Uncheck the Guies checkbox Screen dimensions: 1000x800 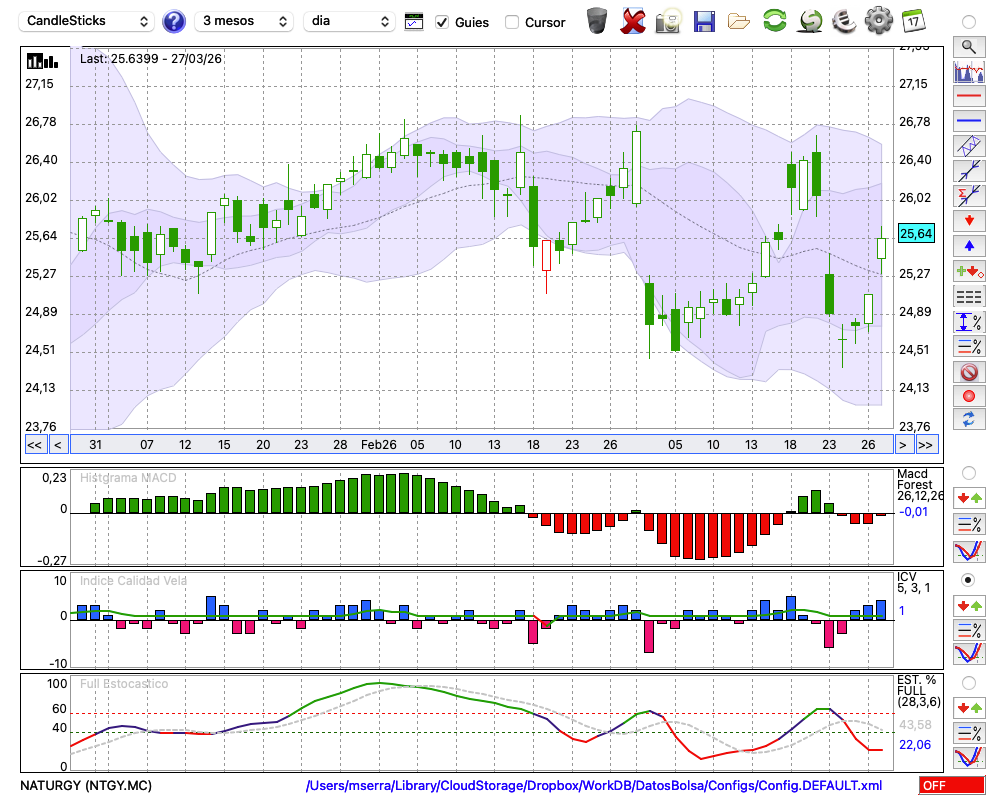443,22
